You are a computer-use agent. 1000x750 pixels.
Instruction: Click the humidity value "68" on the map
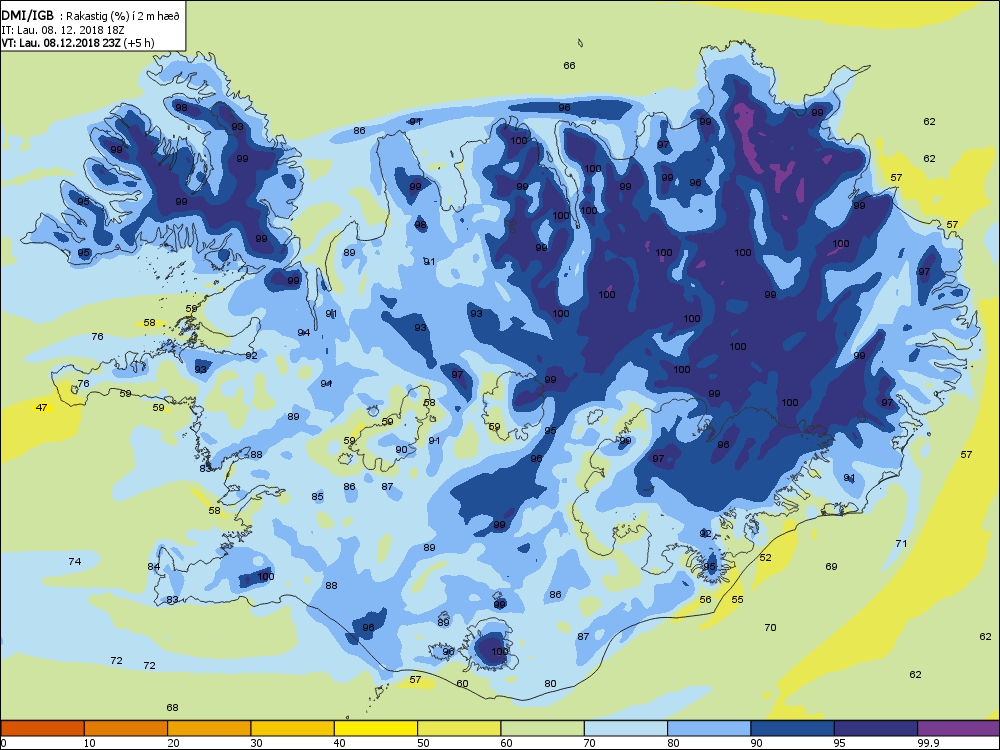172,707
